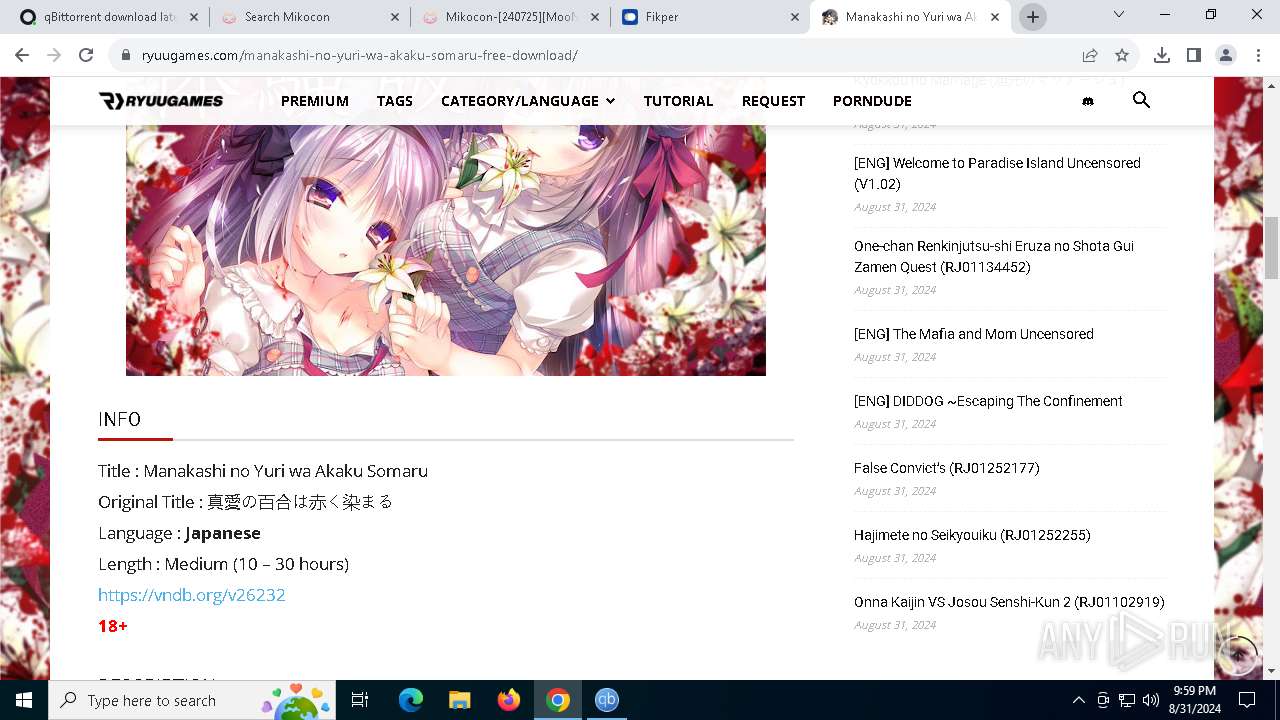Image resolution: width=1280 pixels, height=720 pixels.
Task: Reload the current page
Action: [x=86, y=55]
